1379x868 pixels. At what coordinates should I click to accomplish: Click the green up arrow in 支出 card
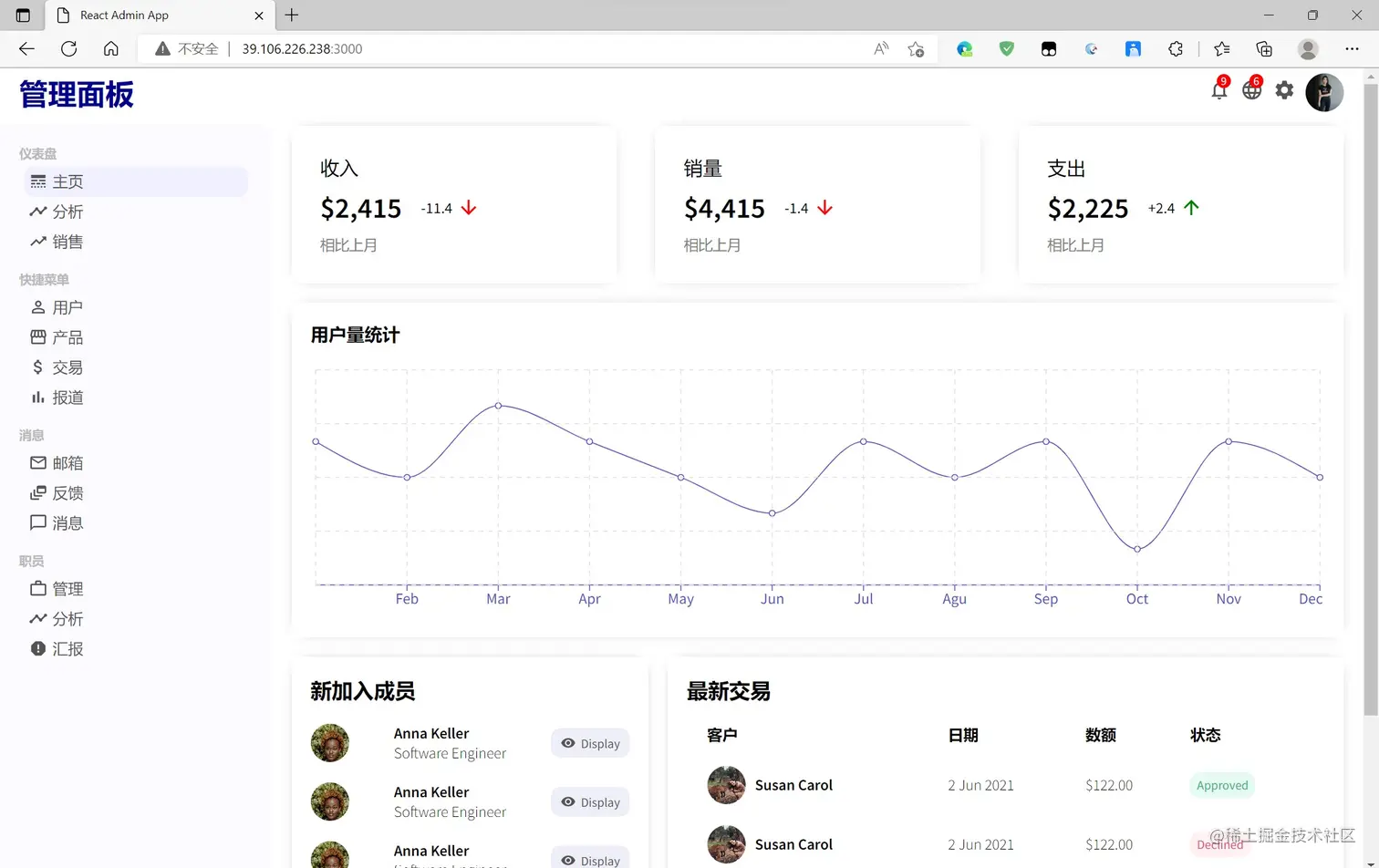click(1191, 208)
